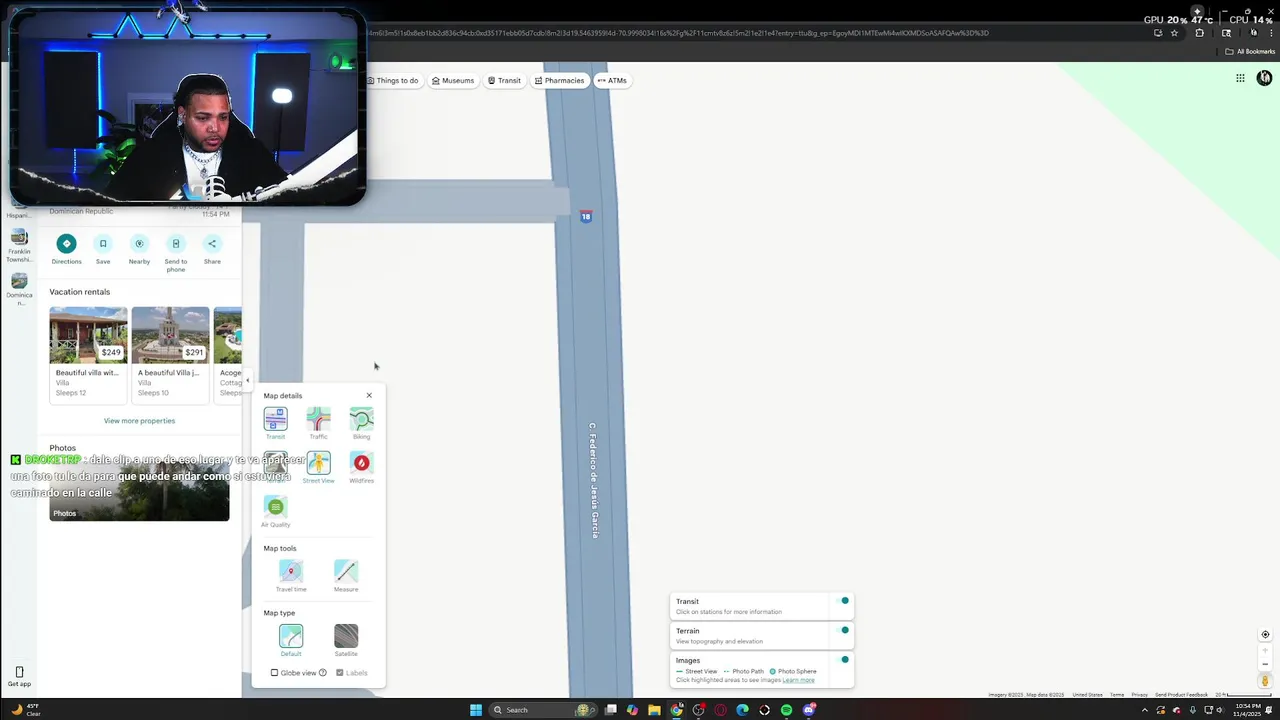Filter map by ATMs

(612, 80)
